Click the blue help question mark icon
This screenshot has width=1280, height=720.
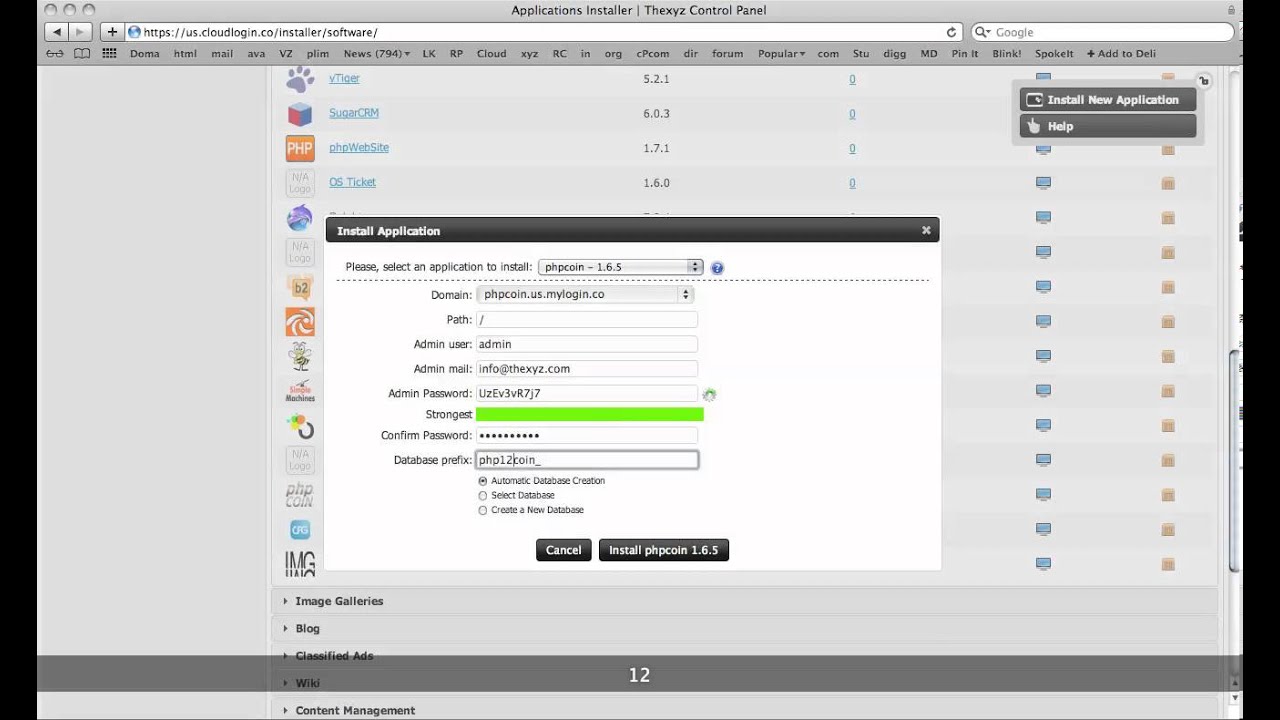pyautogui.click(x=717, y=268)
